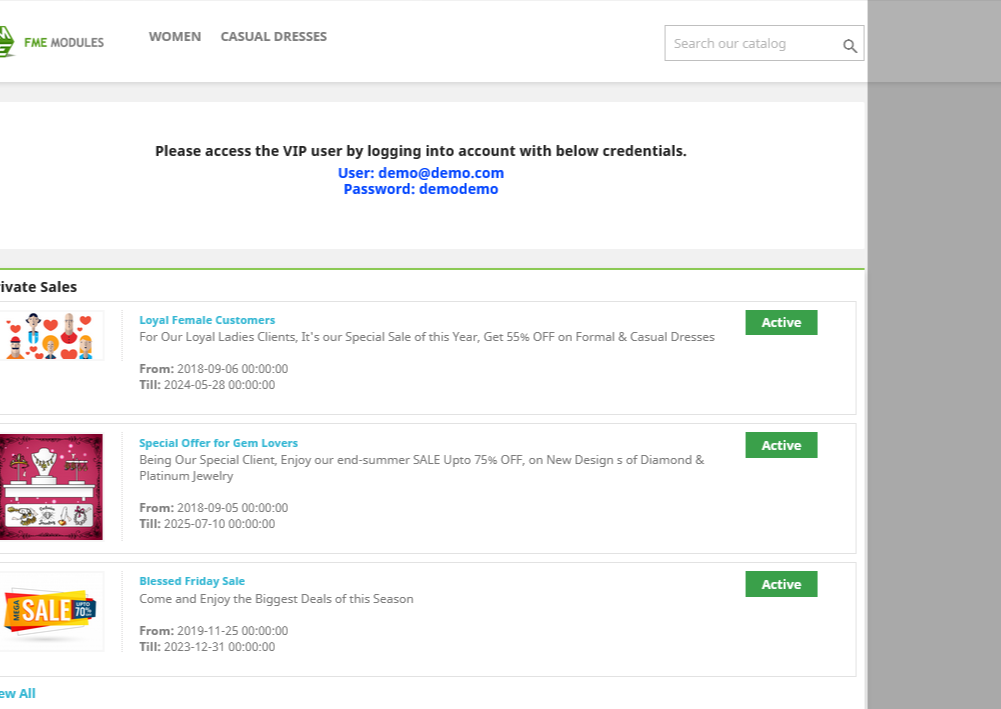The height and width of the screenshot is (709, 1001).
Task: Click the 55% OFF ladies sale description
Action: [x=427, y=337]
